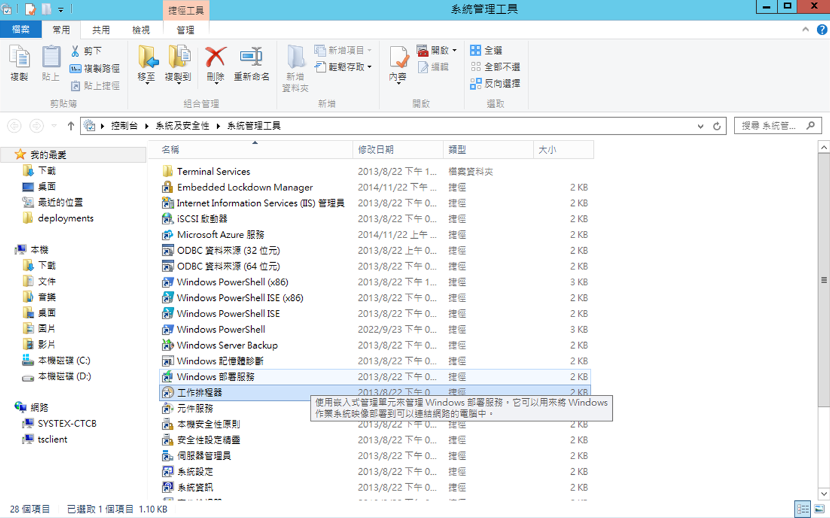Open the 檔案 File tab
830x518 pixels.
tap(21, 29)
